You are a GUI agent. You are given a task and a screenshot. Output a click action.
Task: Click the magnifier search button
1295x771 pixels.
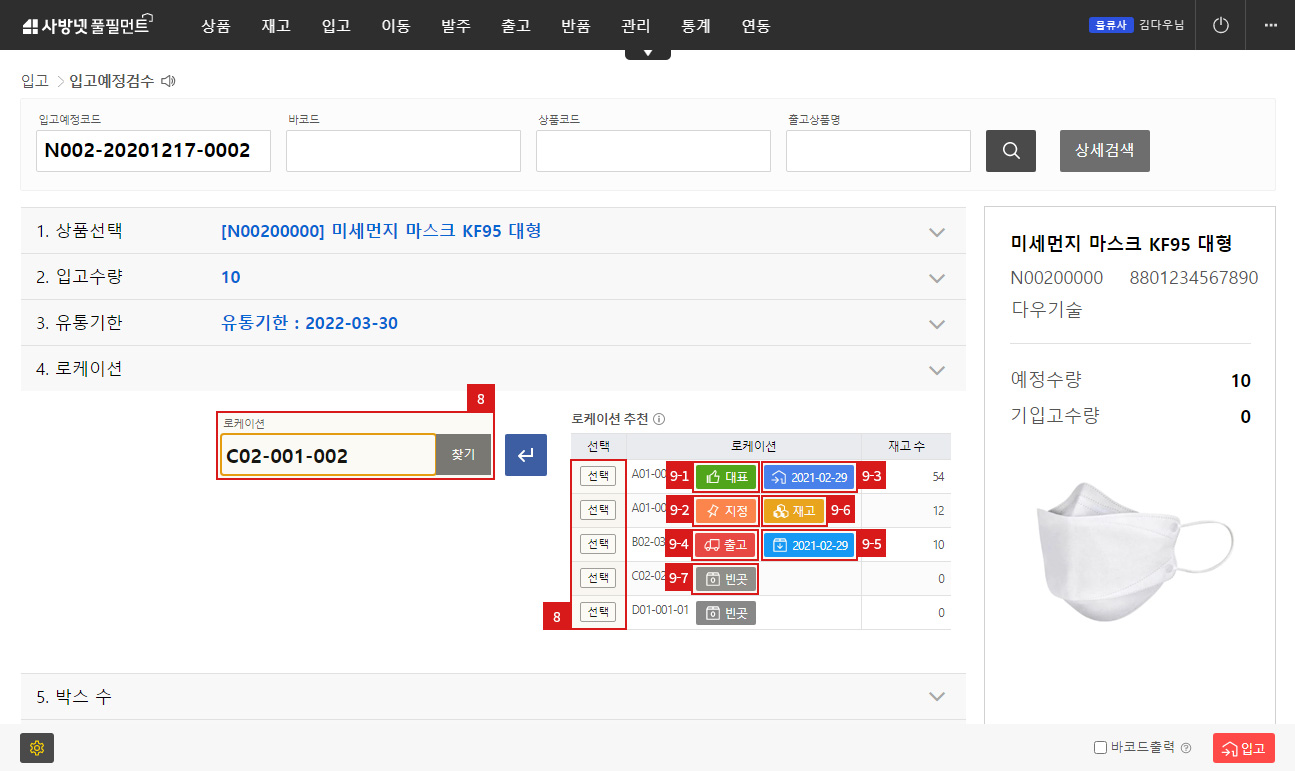pyautogui.click(x=1010, y=151)
